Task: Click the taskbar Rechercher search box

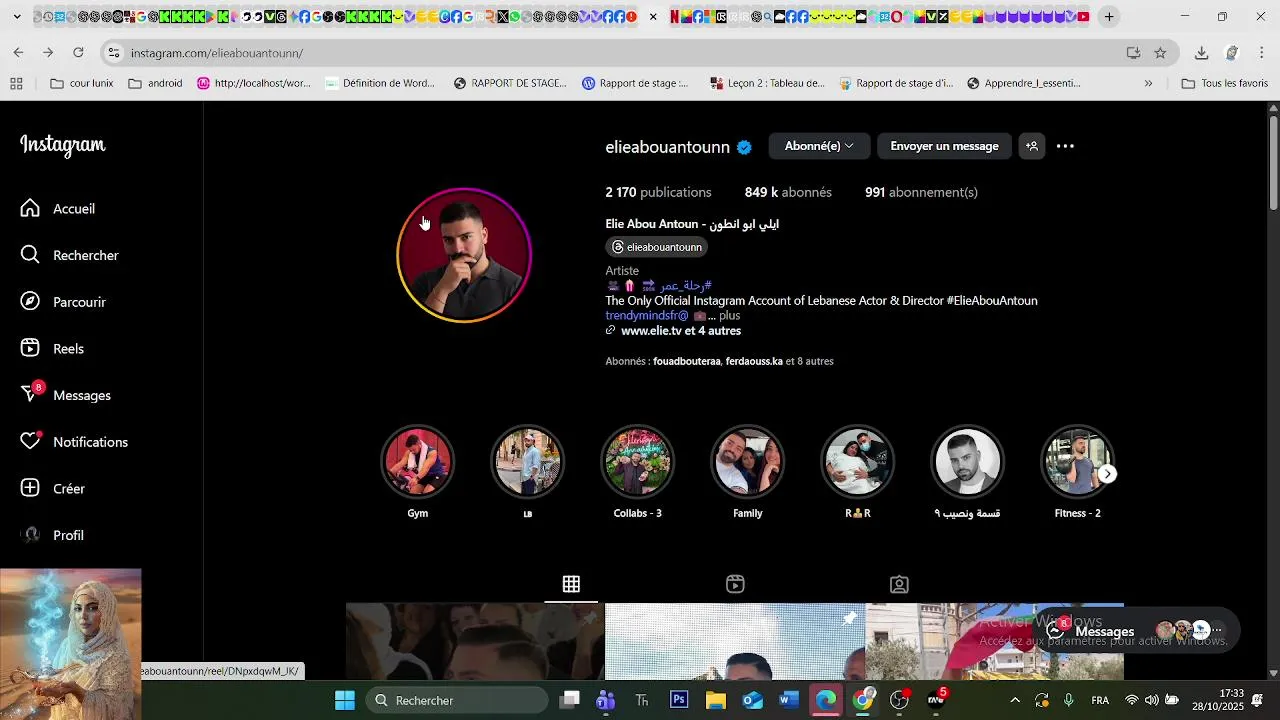Action: (x=457, y=700)
